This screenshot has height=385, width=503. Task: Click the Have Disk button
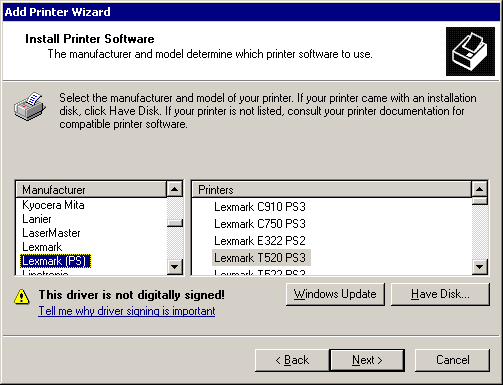[440, 294]
